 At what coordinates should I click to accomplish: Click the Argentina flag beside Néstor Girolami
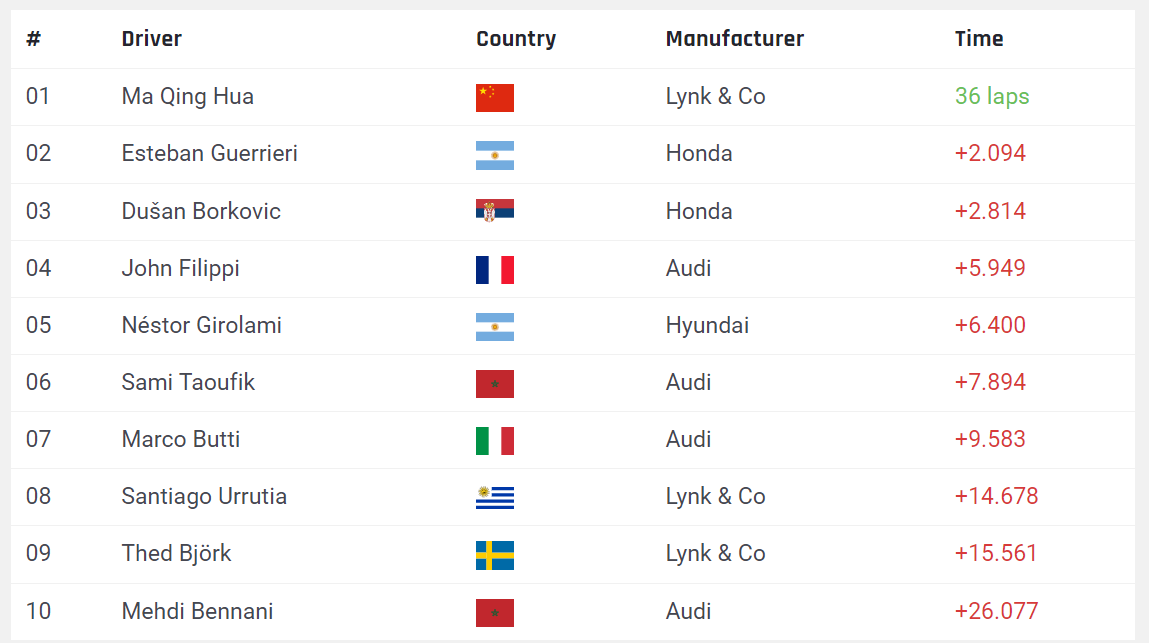(494, 326)
